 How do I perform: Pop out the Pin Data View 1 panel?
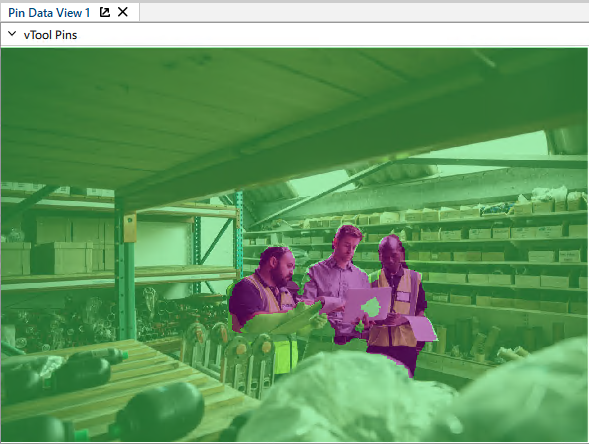[x=105, y=12]
